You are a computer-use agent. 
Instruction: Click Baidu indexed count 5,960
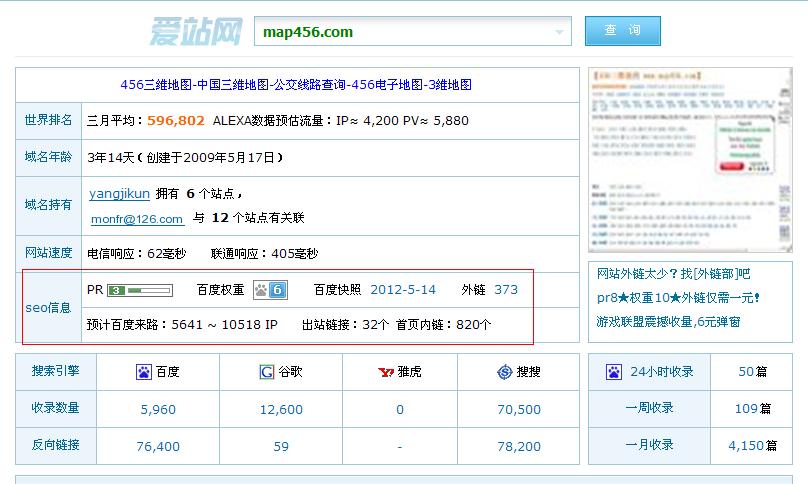click(158, 409)
